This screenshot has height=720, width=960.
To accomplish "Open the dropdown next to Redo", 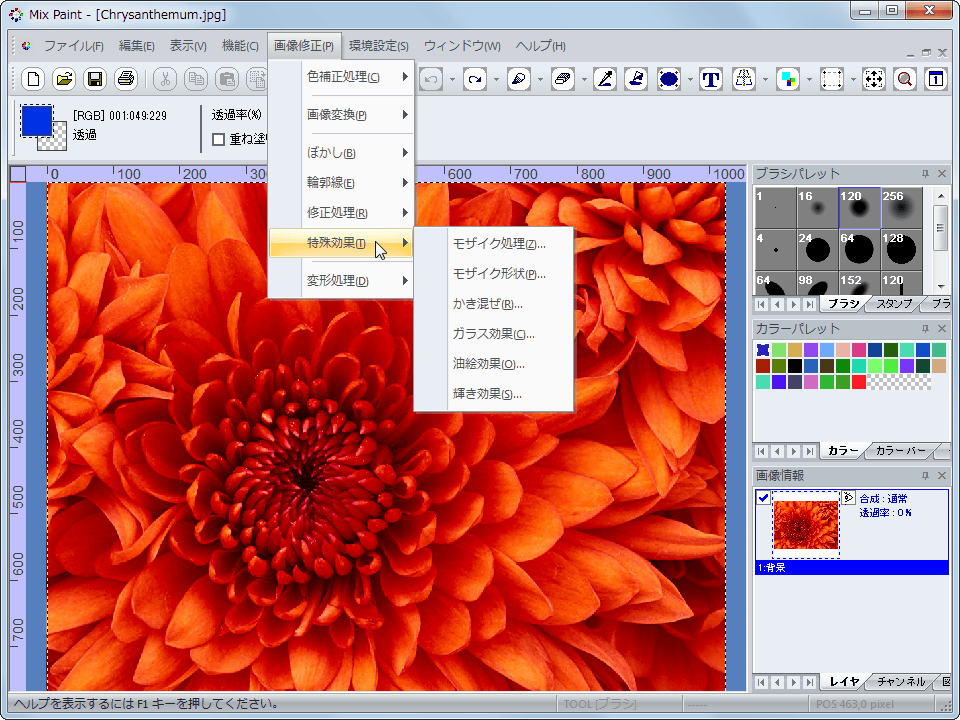I will coord(496,80).
